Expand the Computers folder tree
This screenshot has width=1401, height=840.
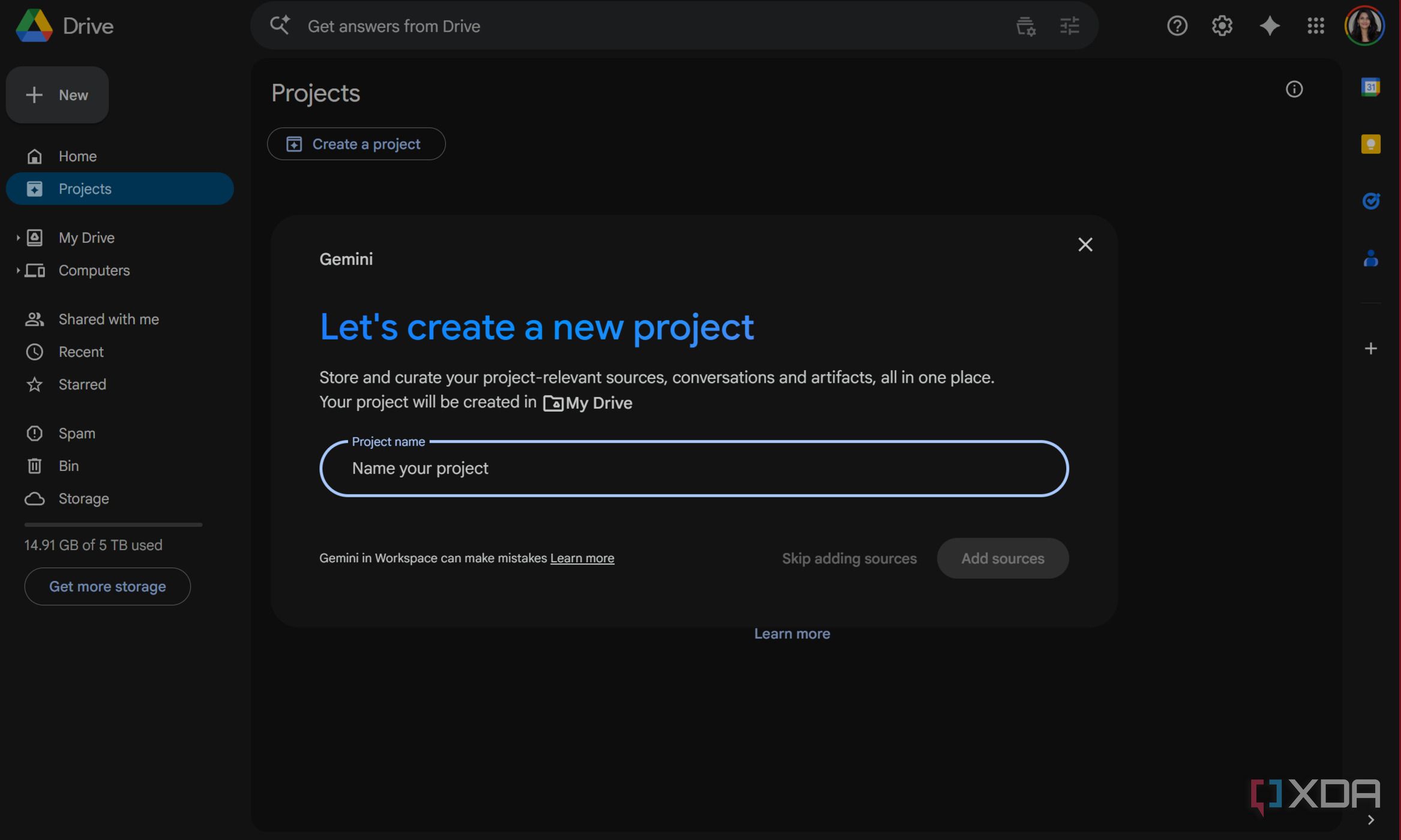pyautogui.click(x=17, y=271)
